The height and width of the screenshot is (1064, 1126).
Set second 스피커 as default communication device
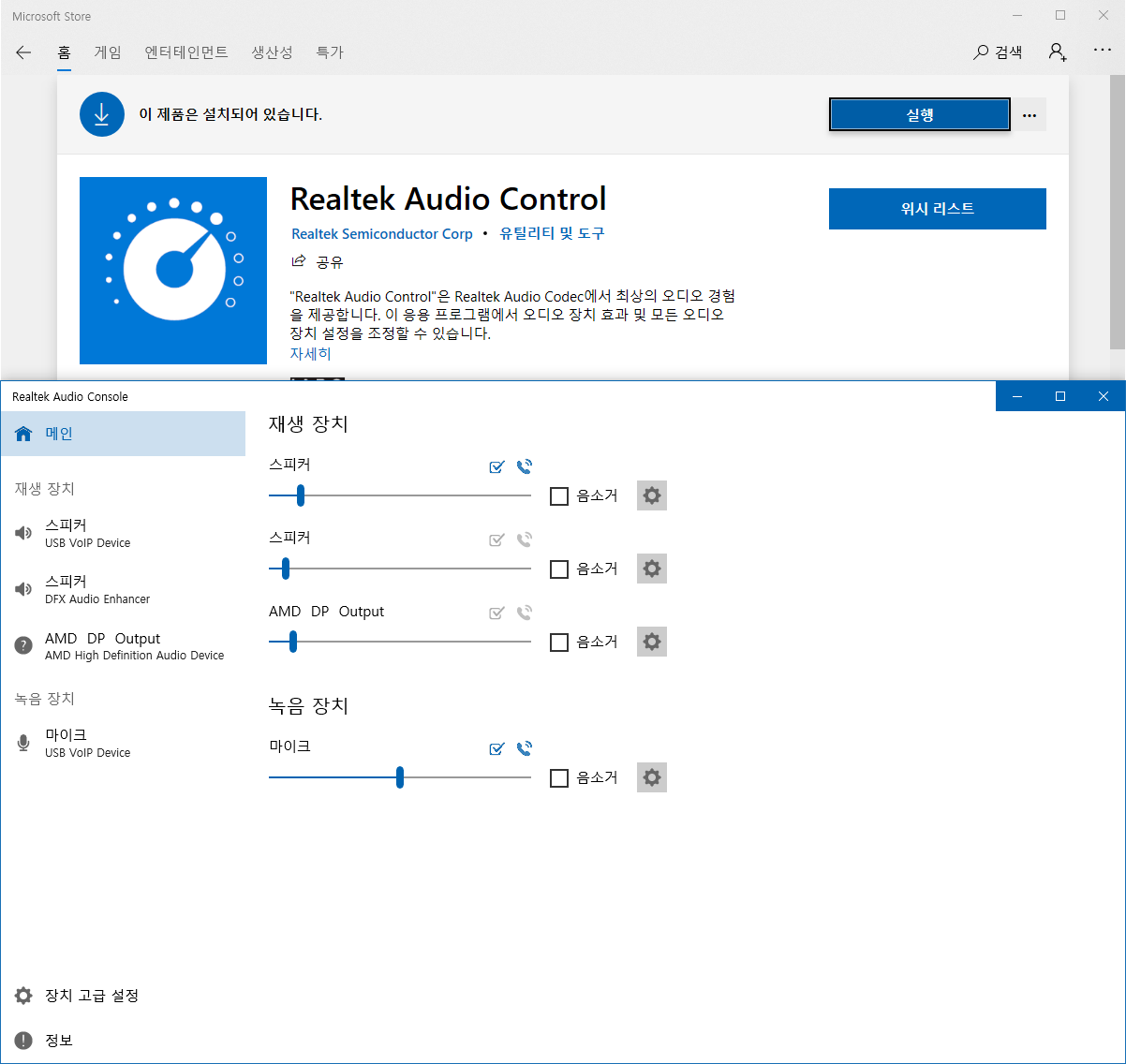(x=525, y=539)
